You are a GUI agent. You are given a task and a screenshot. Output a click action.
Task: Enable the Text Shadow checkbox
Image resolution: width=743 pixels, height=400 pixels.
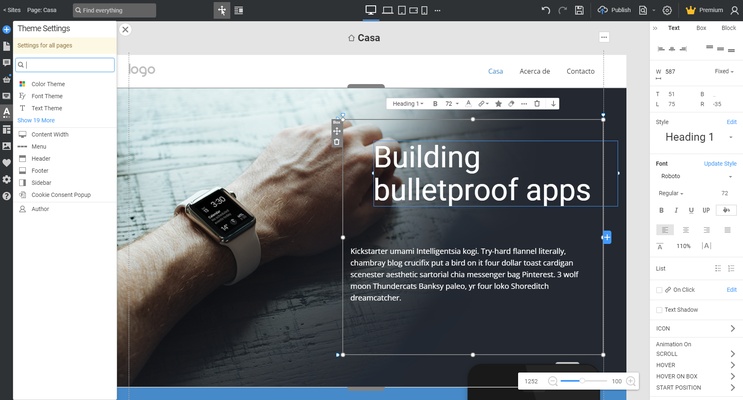pos(659,309)
